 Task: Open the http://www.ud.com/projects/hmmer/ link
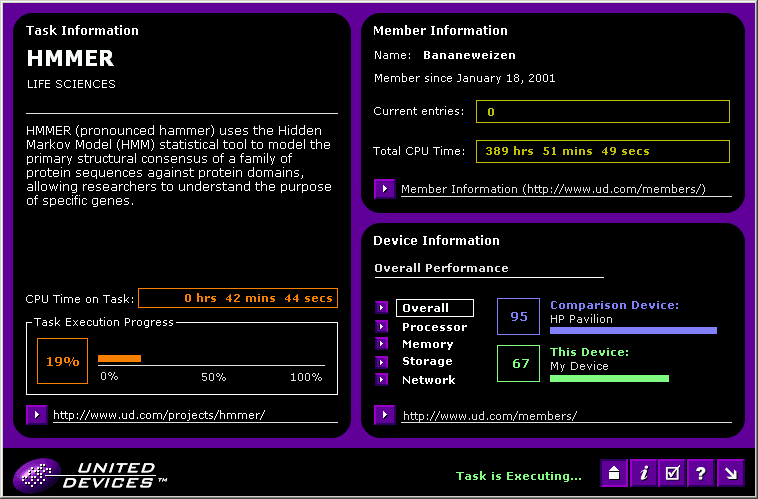(x=159, y=415)
